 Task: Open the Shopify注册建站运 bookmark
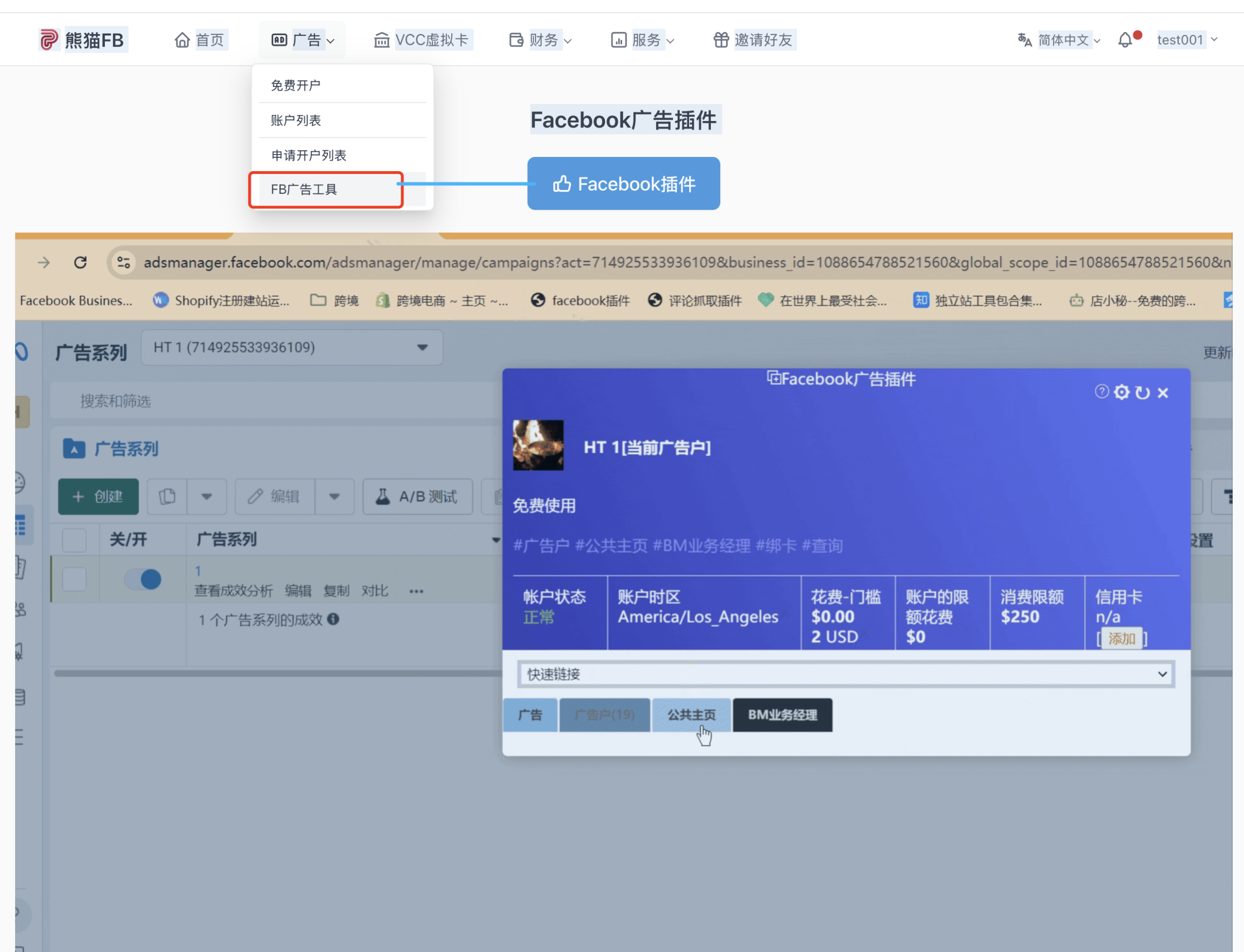pos(222,300)
